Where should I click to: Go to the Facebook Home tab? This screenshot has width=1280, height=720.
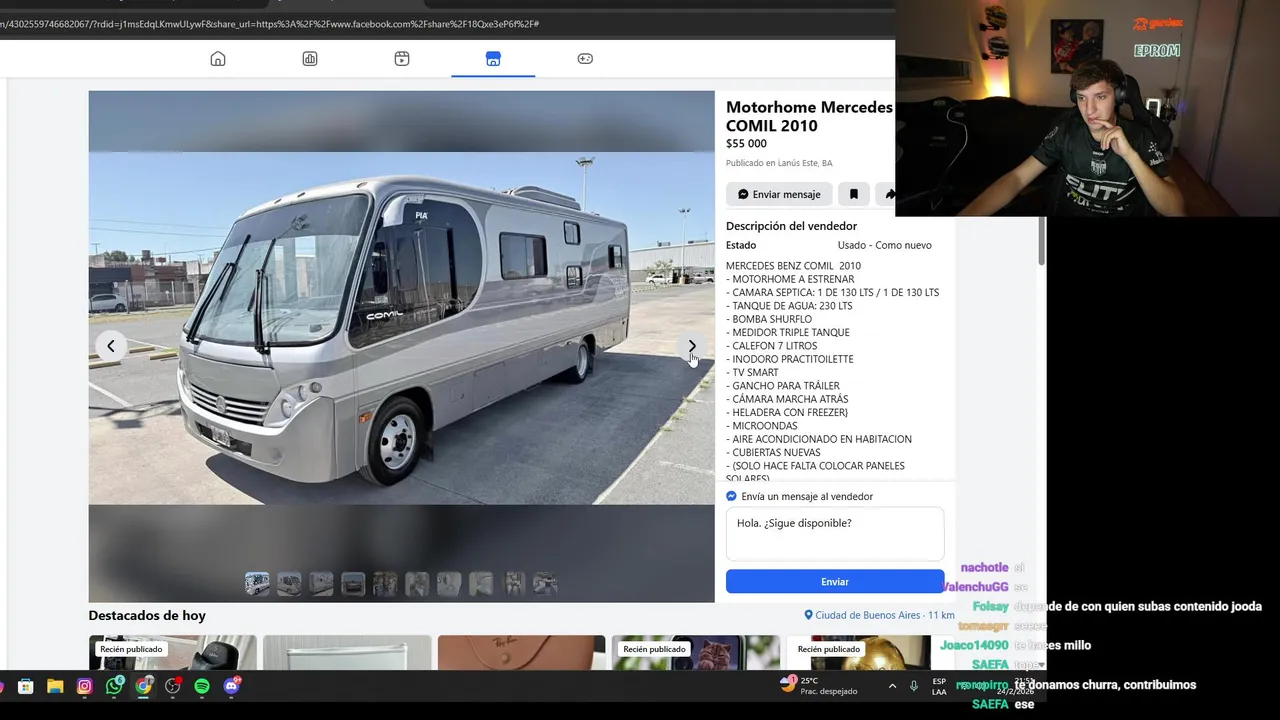coord(218,59)
